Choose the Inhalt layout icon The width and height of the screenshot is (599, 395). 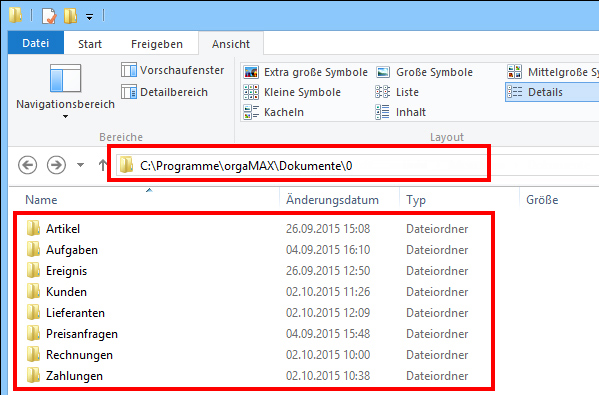point(383,112)
